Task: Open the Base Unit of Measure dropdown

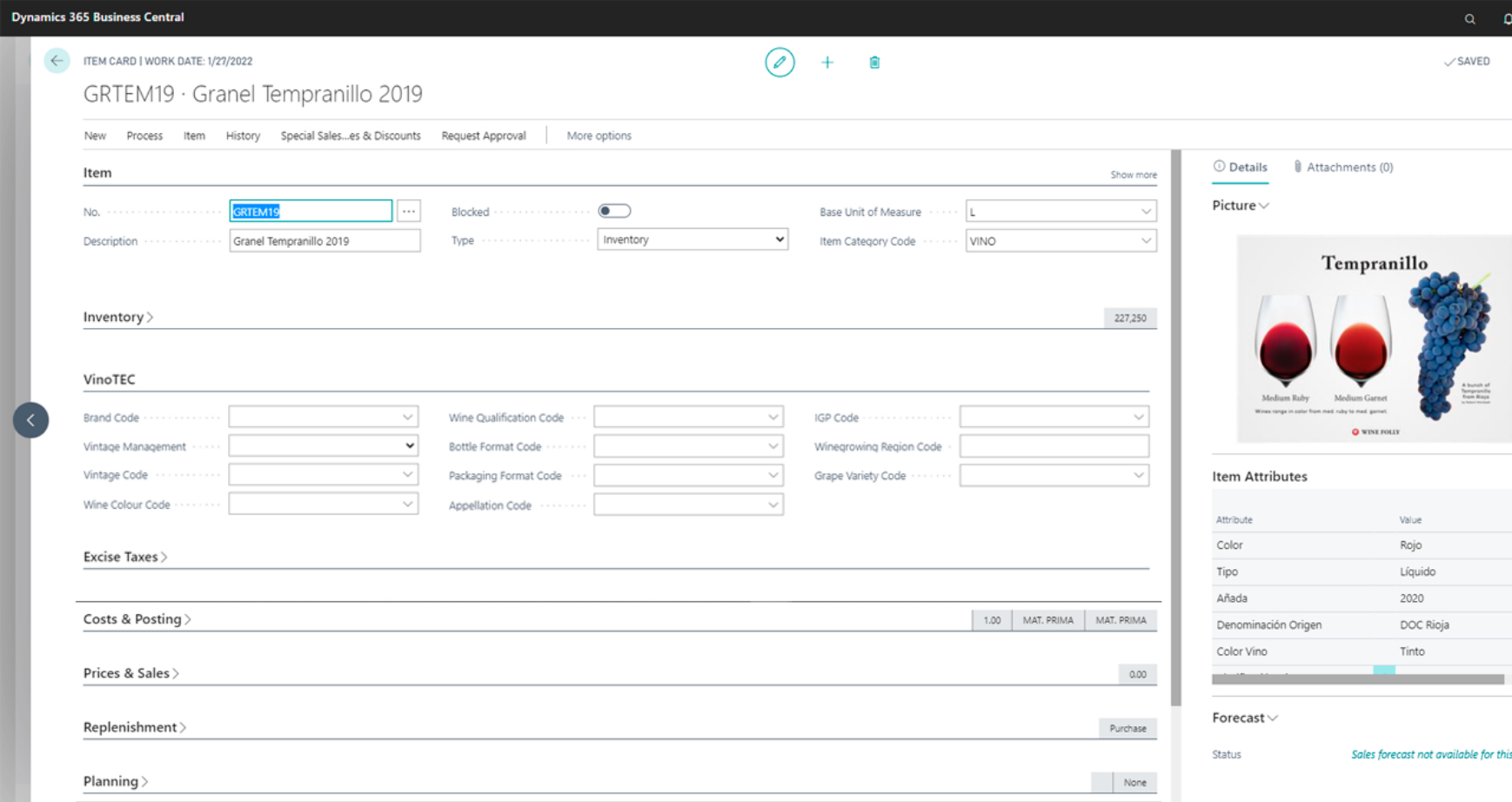Action: (1145, 211)
